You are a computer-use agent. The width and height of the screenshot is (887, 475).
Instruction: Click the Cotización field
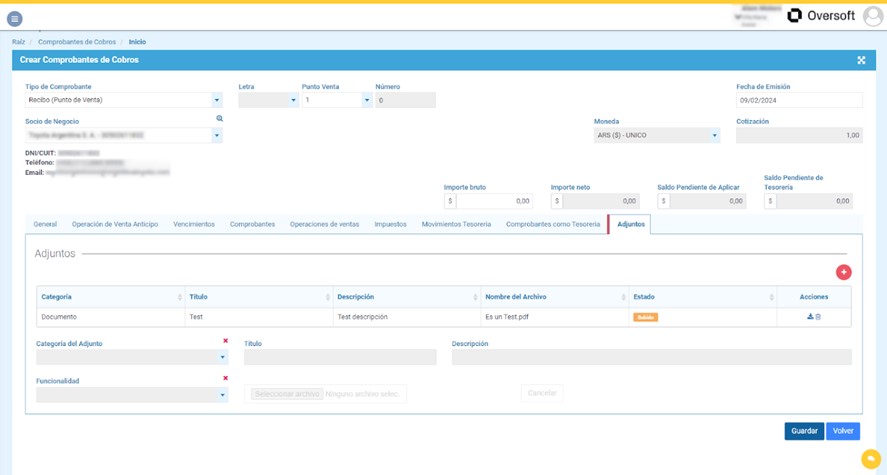pos(799,135)
